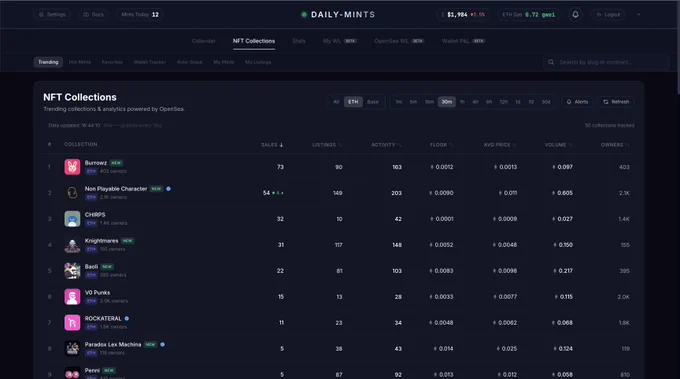Click the green status dot beside DAILY-MINTS
Viewport: 680px width, 379px height.
click(x=304, y=15)
